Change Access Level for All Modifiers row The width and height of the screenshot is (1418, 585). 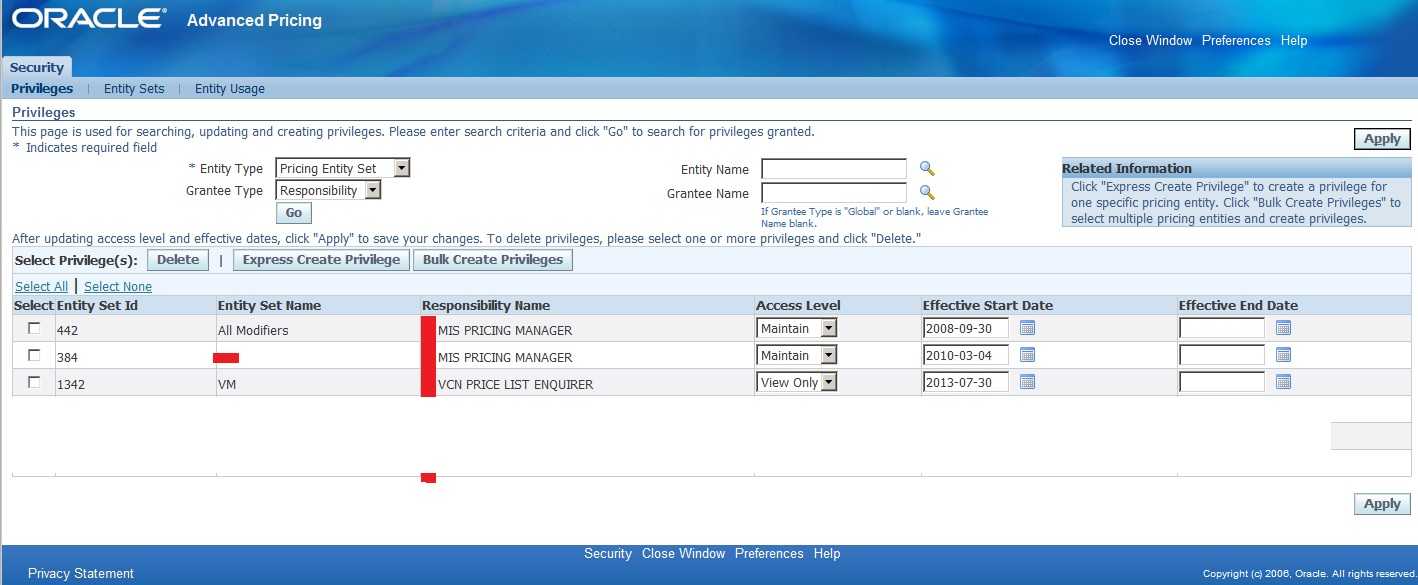pos(797,328)
